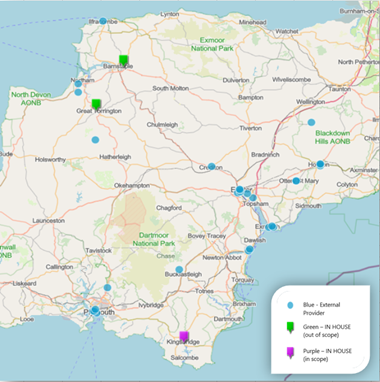Screen dimensions: 380x382
Task: Click the Looe town label
Action: tap(27, 319)
